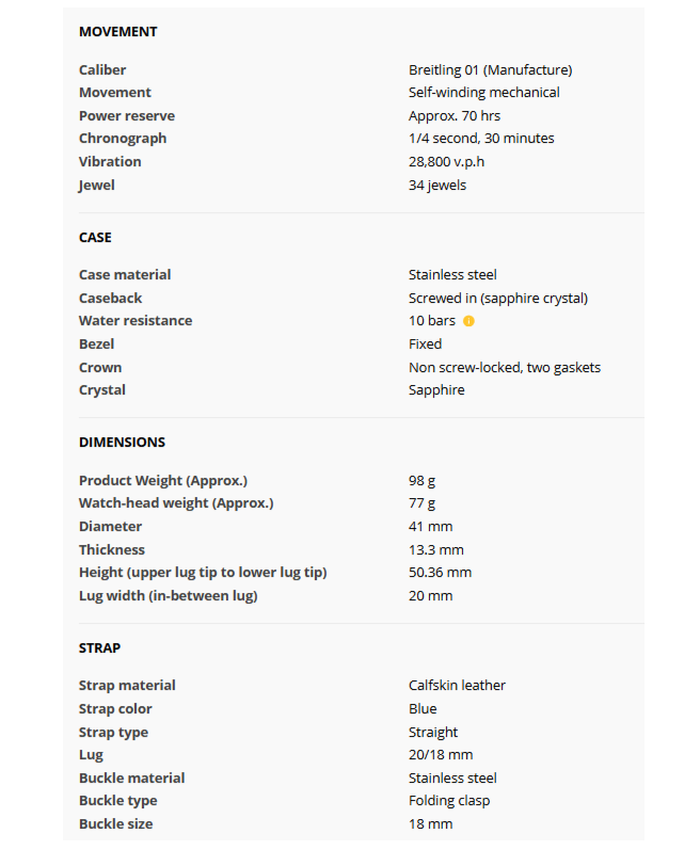This screenshot has height=850, width=700.
Task: Click the MOVEMENT section heading
Action: [x=118, y=32]
